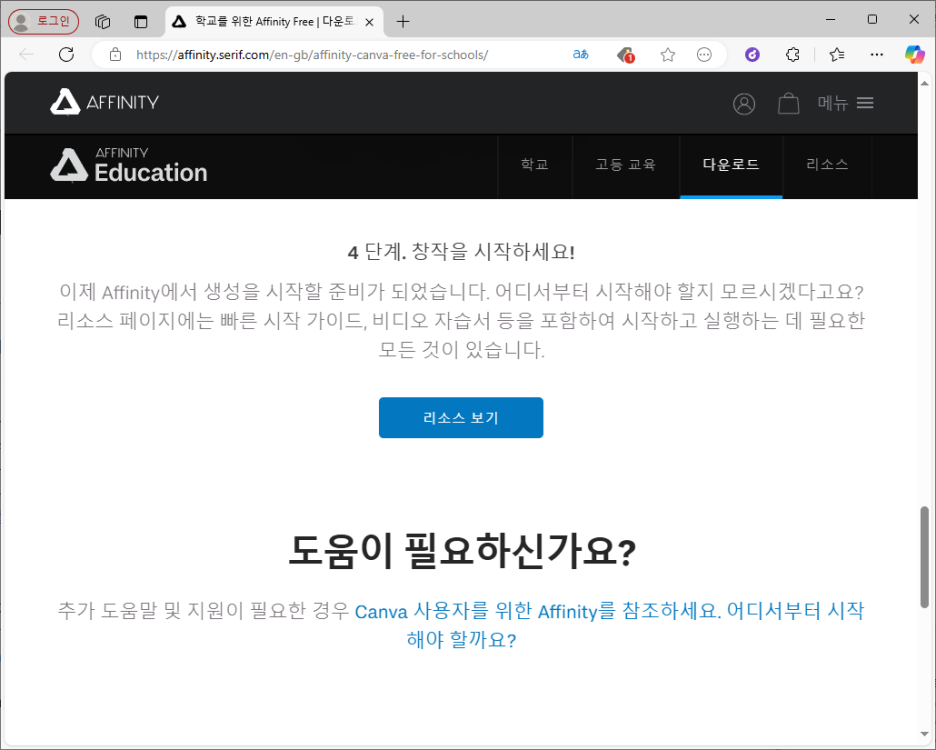Select the Affinity Free browser tab
Viewport: 936px width, 750px height.
[275, 22]
